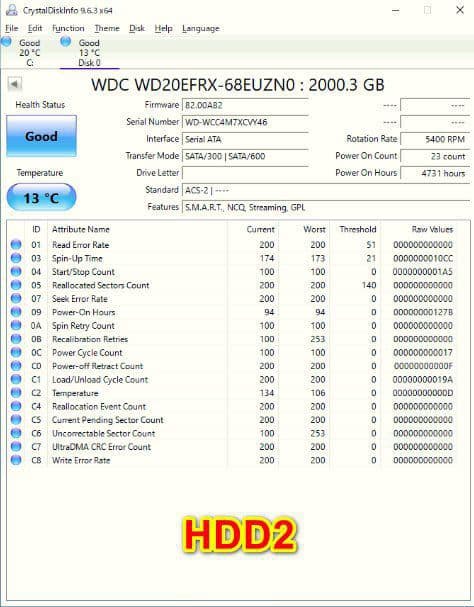Open the Help menu
The image size is (474, 607).
coord(163,28)
